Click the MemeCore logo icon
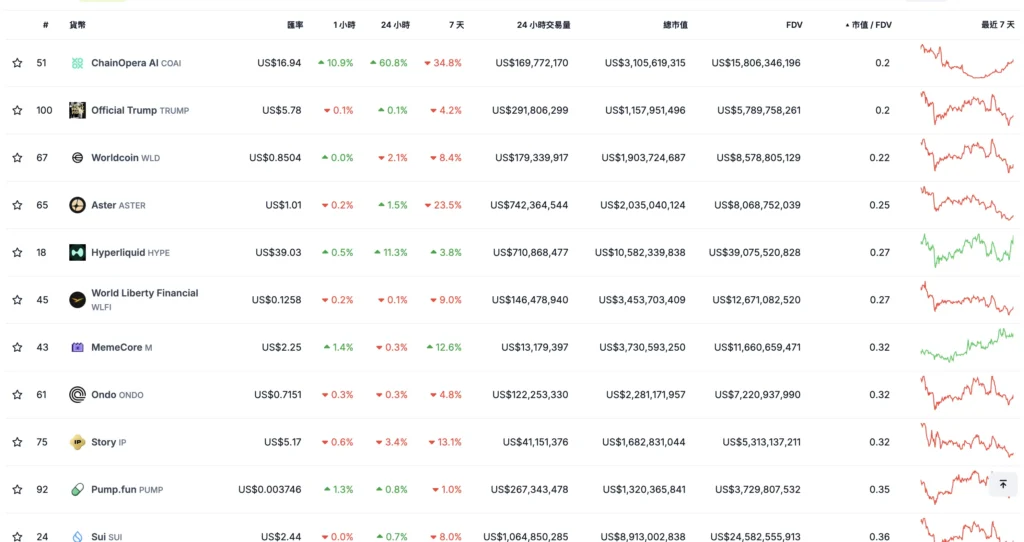Viewport: 1024px width, 542px height. coord(77,347)
